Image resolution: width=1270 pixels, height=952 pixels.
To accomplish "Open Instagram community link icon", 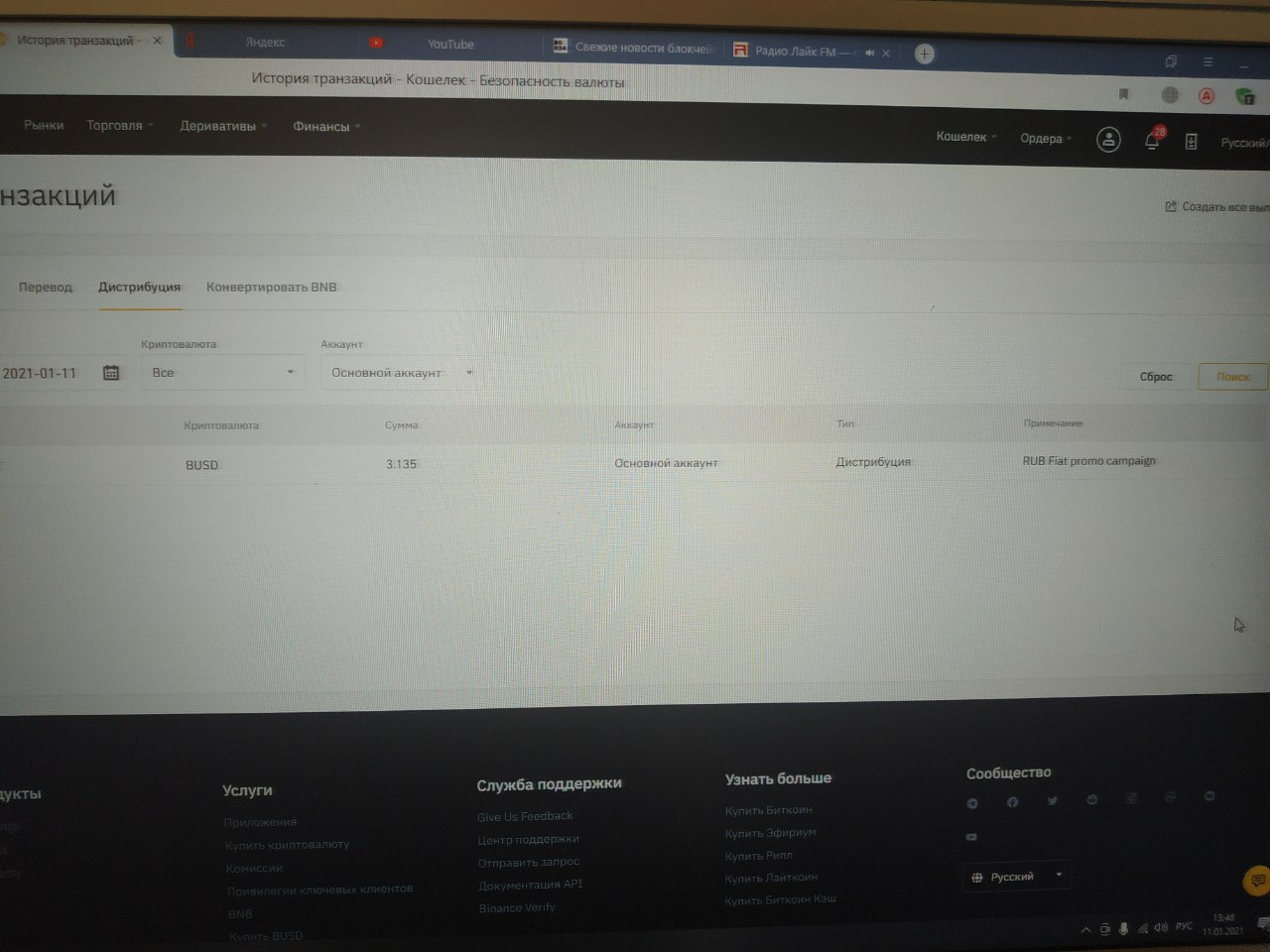I will (x=1131, y=798).
